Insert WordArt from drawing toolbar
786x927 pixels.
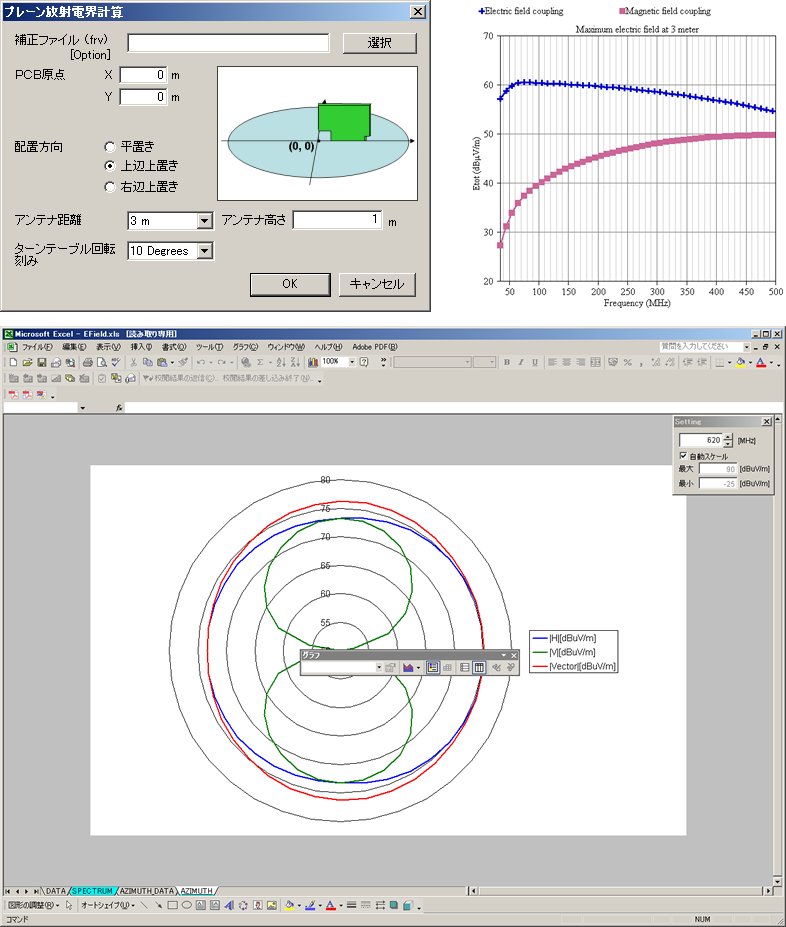[x=229, y=906]
